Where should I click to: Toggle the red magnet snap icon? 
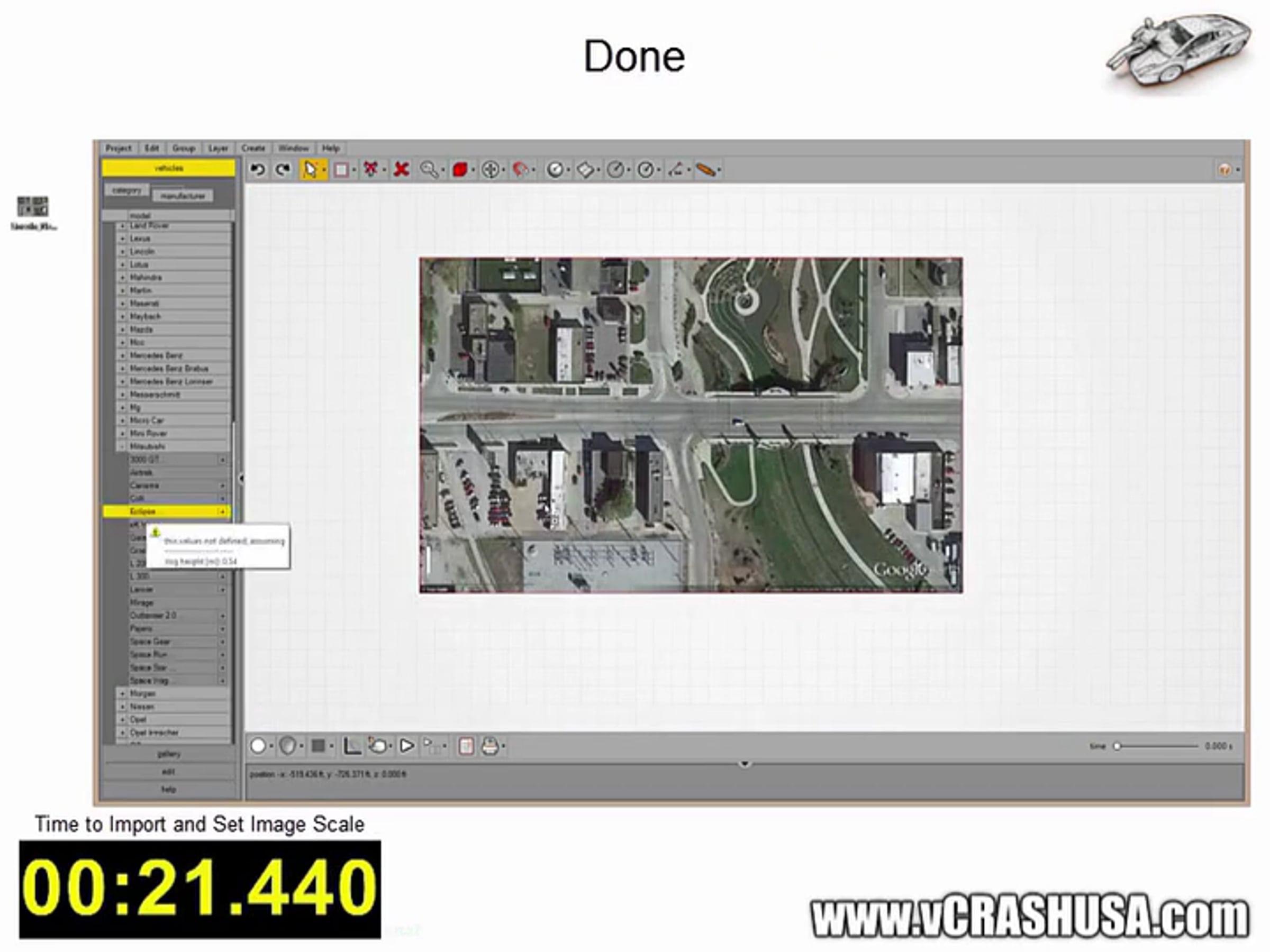click(x=520, y=170)
